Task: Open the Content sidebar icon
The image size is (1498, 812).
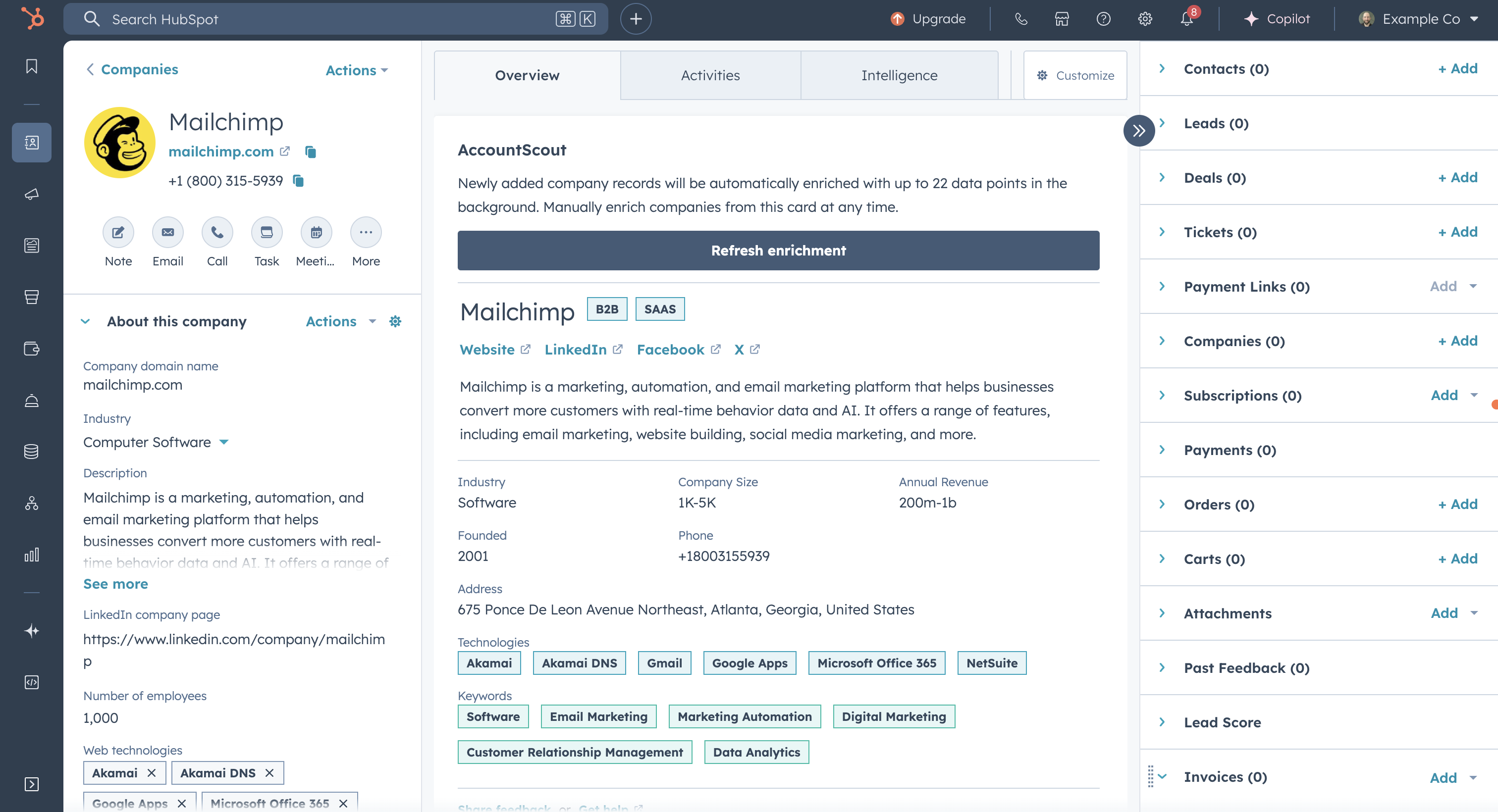Action: coord(31,245)
